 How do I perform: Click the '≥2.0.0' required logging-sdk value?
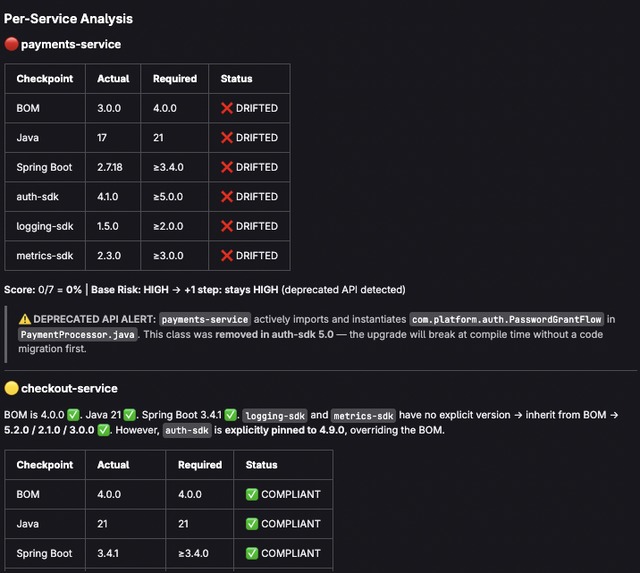pos(168,226)
